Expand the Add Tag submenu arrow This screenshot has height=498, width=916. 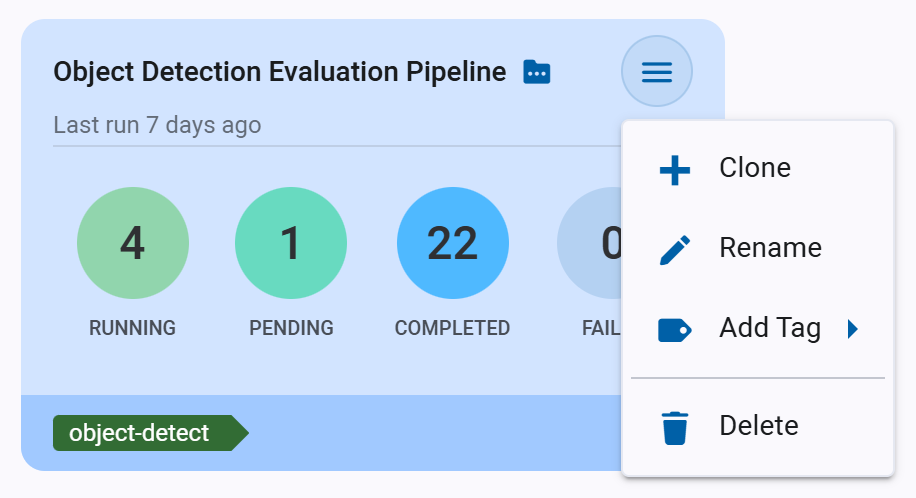point(853,329)
